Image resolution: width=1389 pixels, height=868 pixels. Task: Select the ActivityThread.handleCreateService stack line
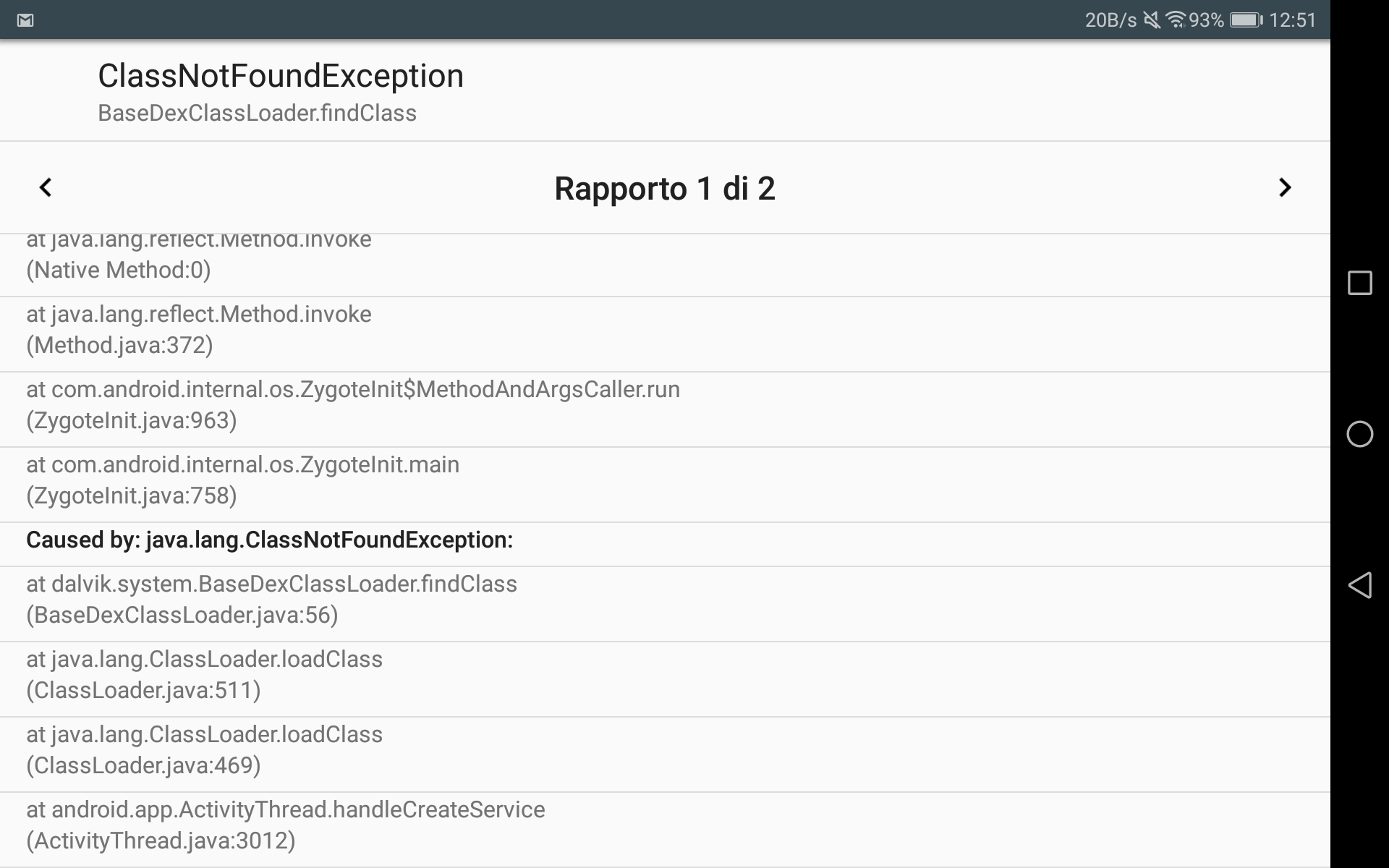coord(286,825)
